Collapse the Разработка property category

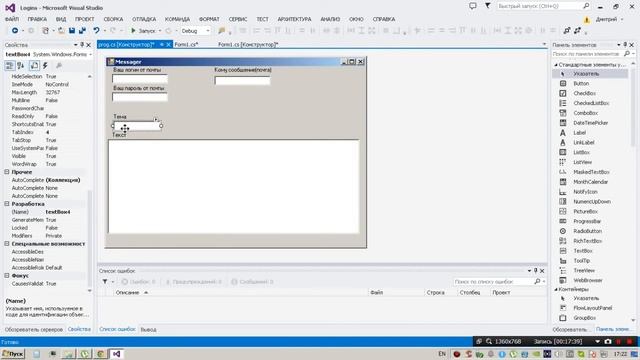pos(7,204)
